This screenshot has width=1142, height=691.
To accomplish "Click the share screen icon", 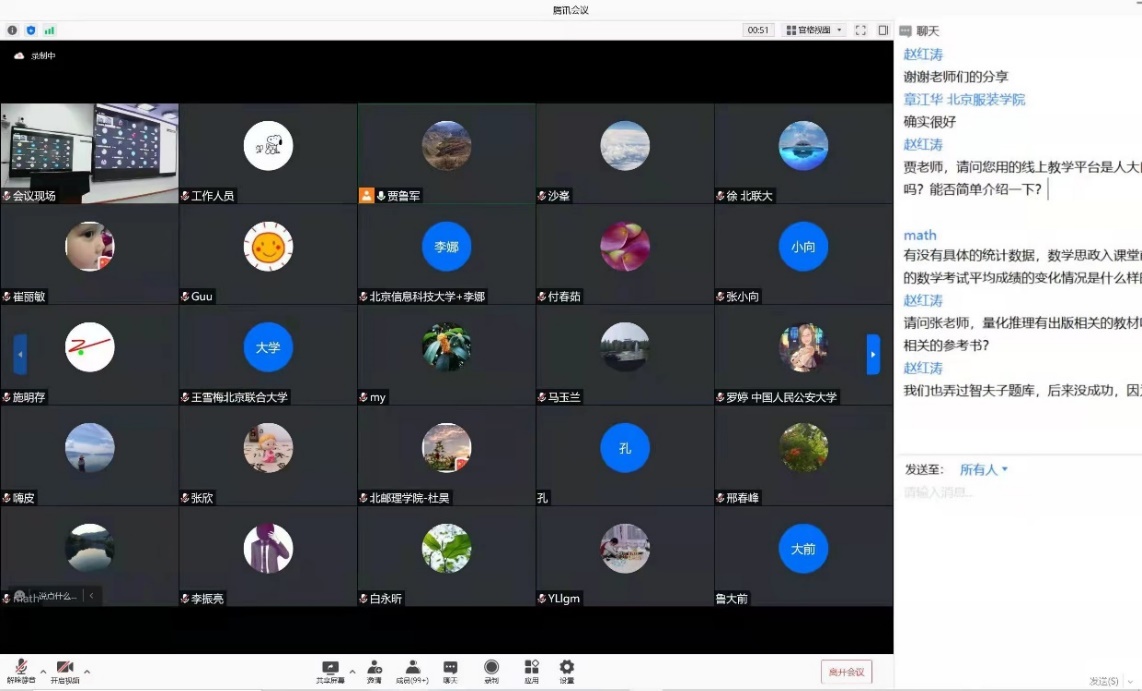I will [330, 668].
